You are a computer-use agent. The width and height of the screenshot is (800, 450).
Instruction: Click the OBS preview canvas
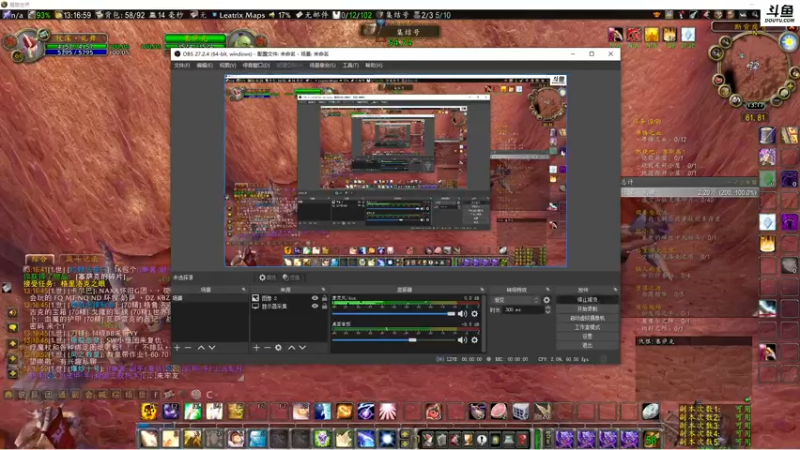tap(396, 170)
